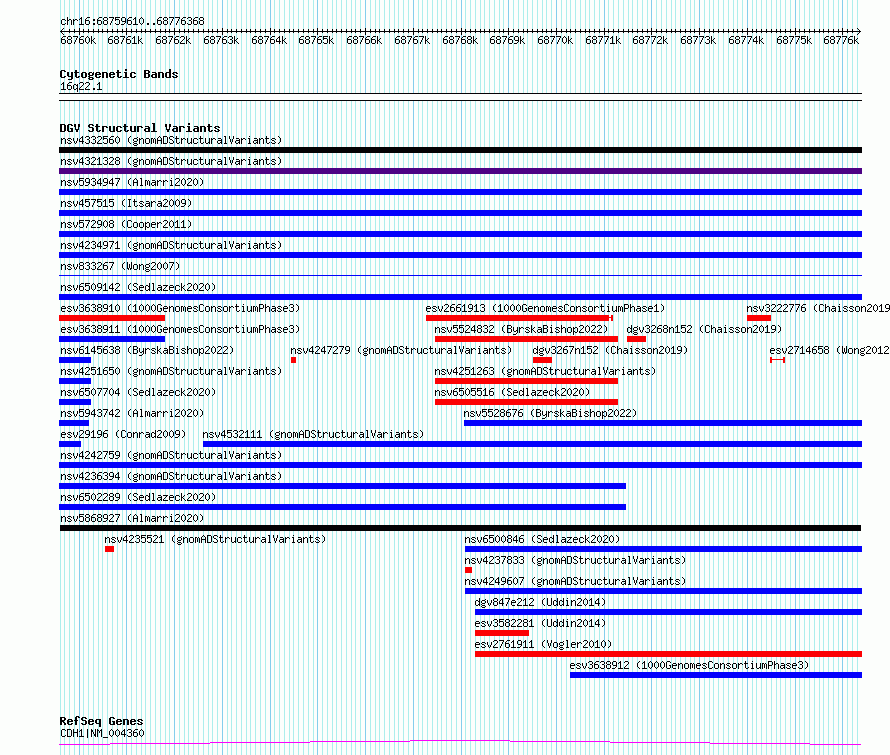Screen dimensions: 890x755
Task: Select nsv6507704 (Sedlazeck2020) label
Action: click(138, 392)
